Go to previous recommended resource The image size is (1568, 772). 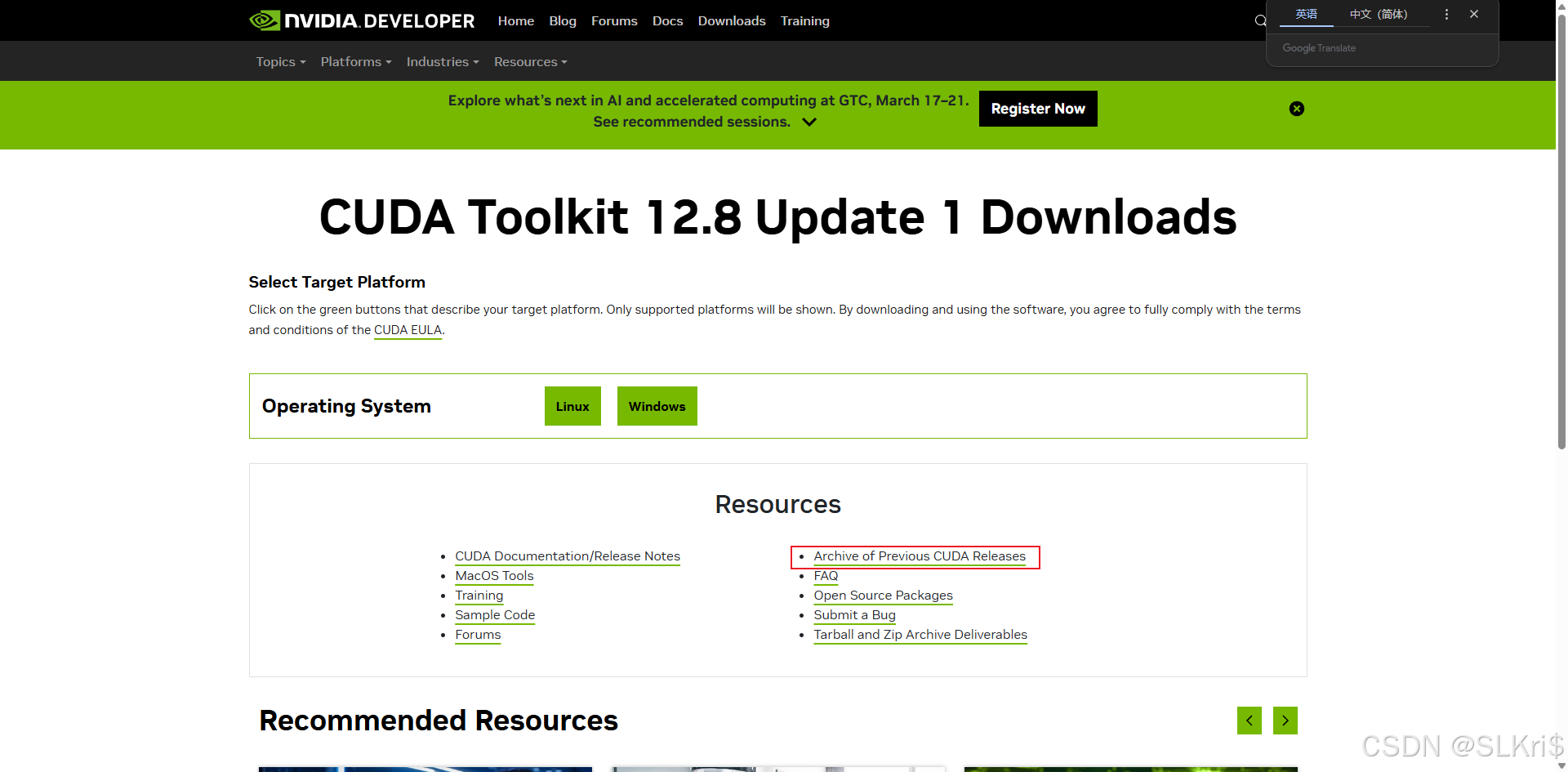tap(1249, 721)
